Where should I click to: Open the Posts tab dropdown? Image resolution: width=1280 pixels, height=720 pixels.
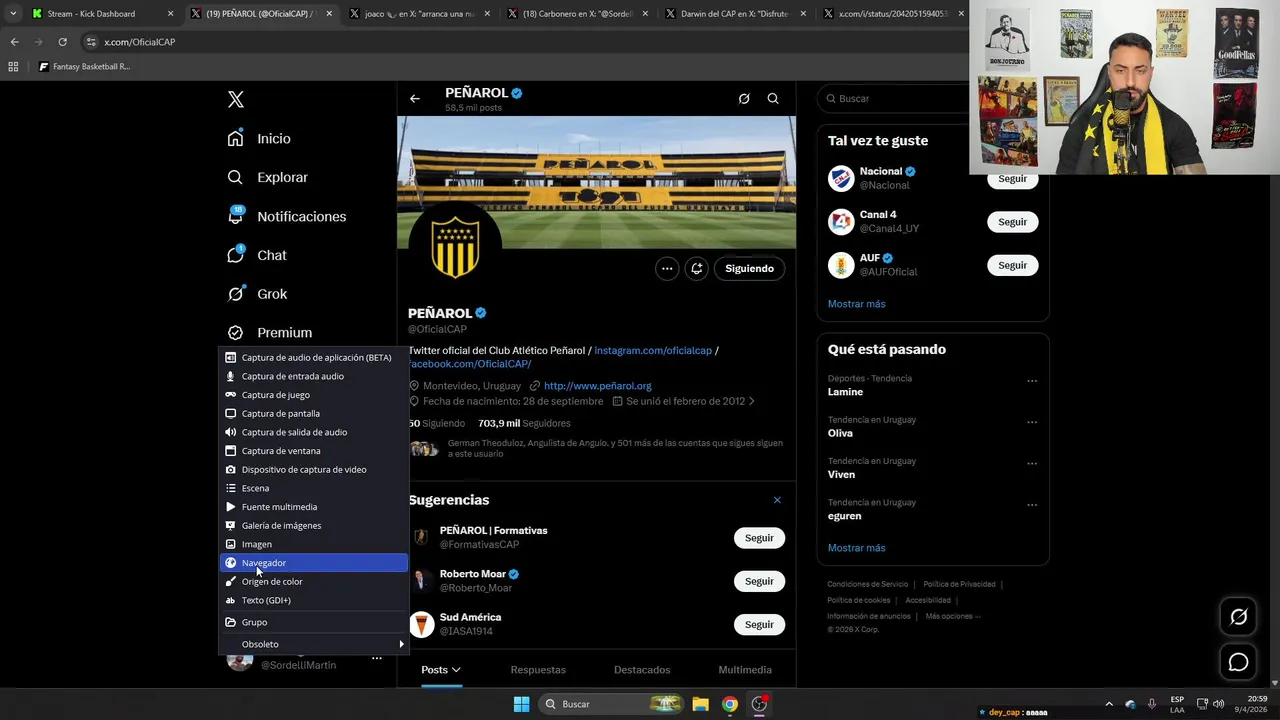point(441,670)
